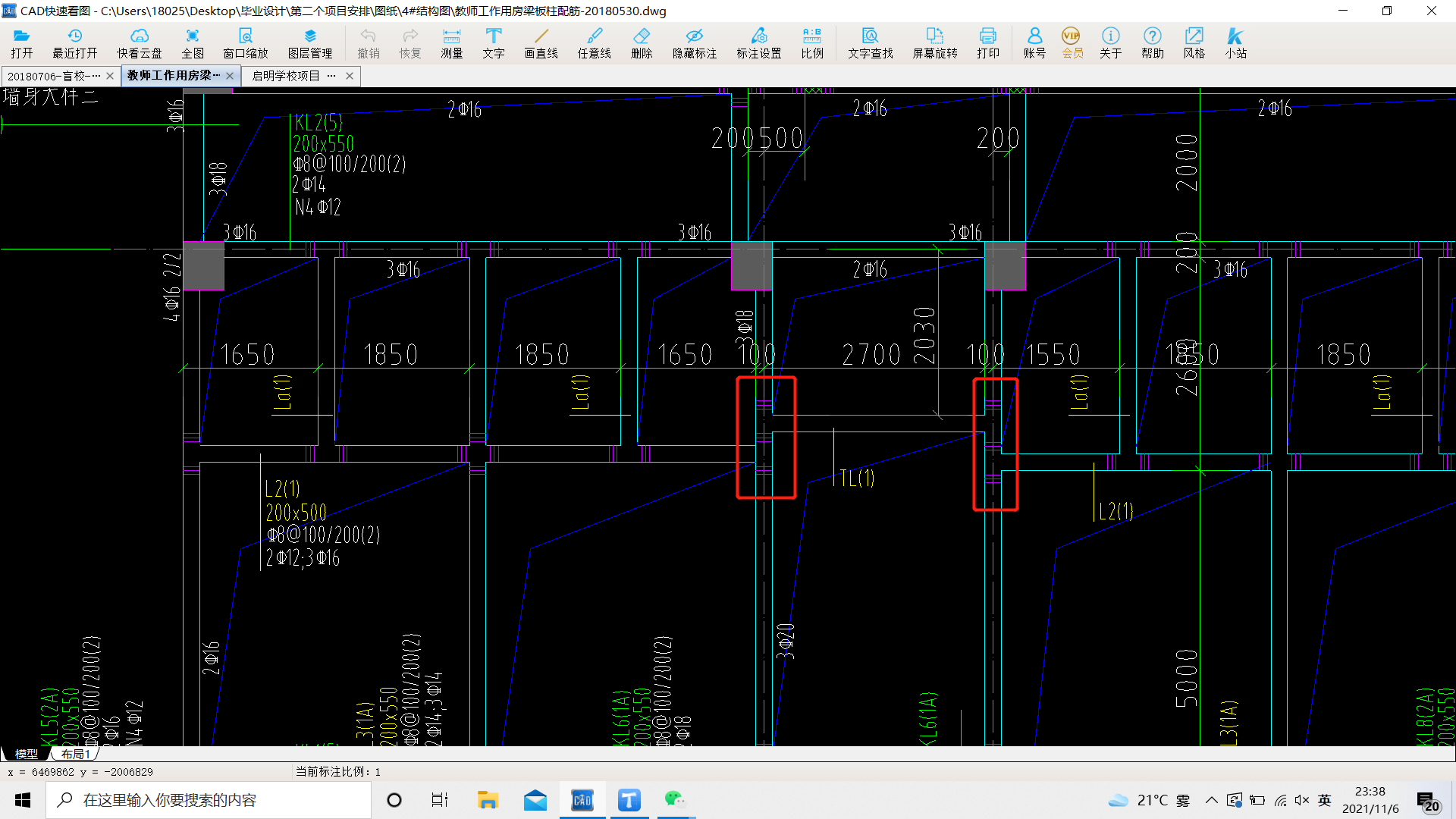
Task: Click the 2700 dimension text
Action: click(871, 354)
